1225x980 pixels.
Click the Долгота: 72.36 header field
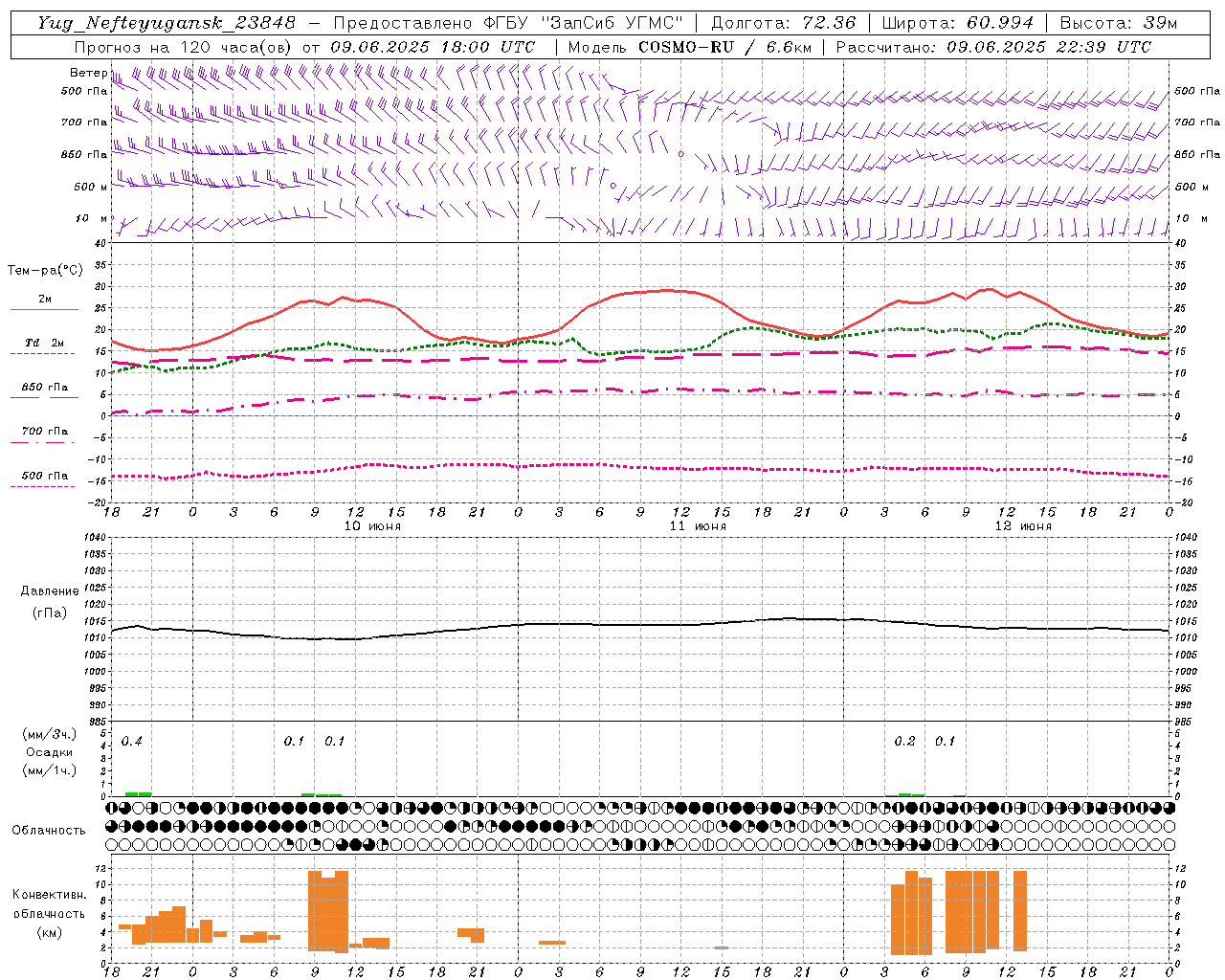point(783,23)
